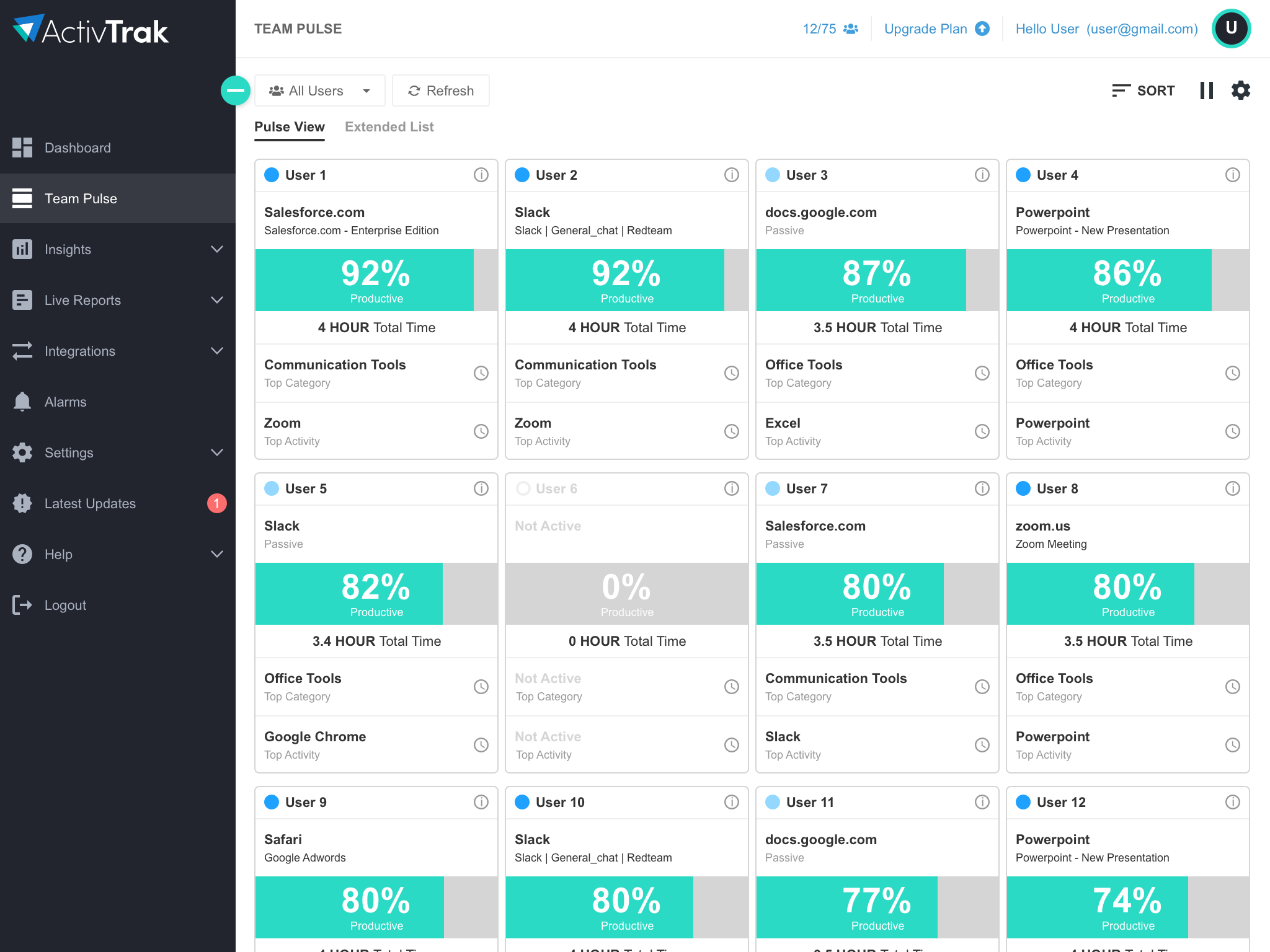Open info icon on User 12 card
Image resolution: width=1270 pixels, height=952 pixels.
[1233, 802]
